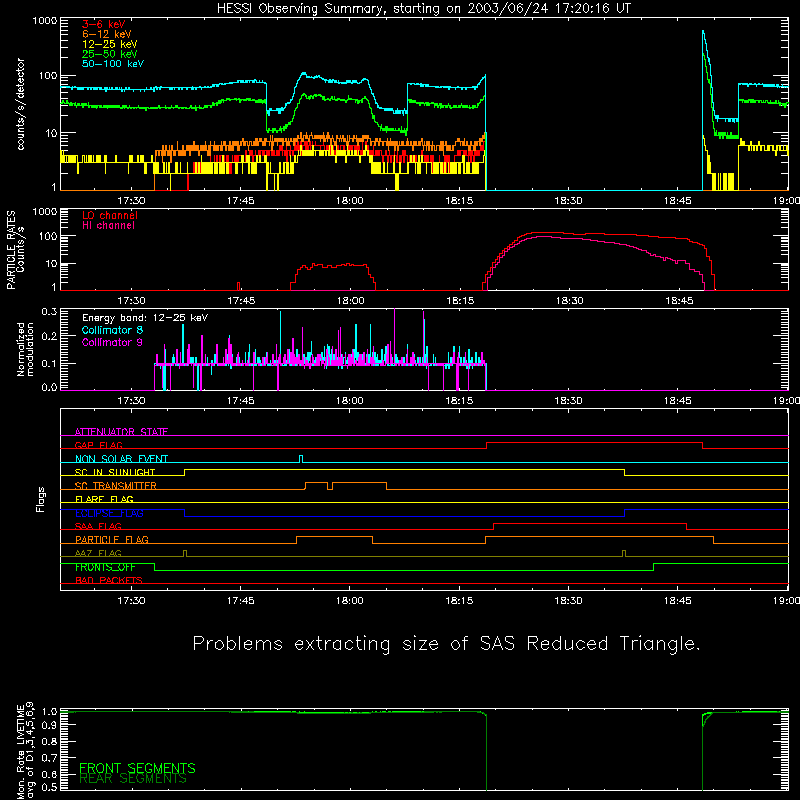Click the LO channel legend label
This screenshot has width=800, height=800.
pyautogui.click(x=110, y=215)
